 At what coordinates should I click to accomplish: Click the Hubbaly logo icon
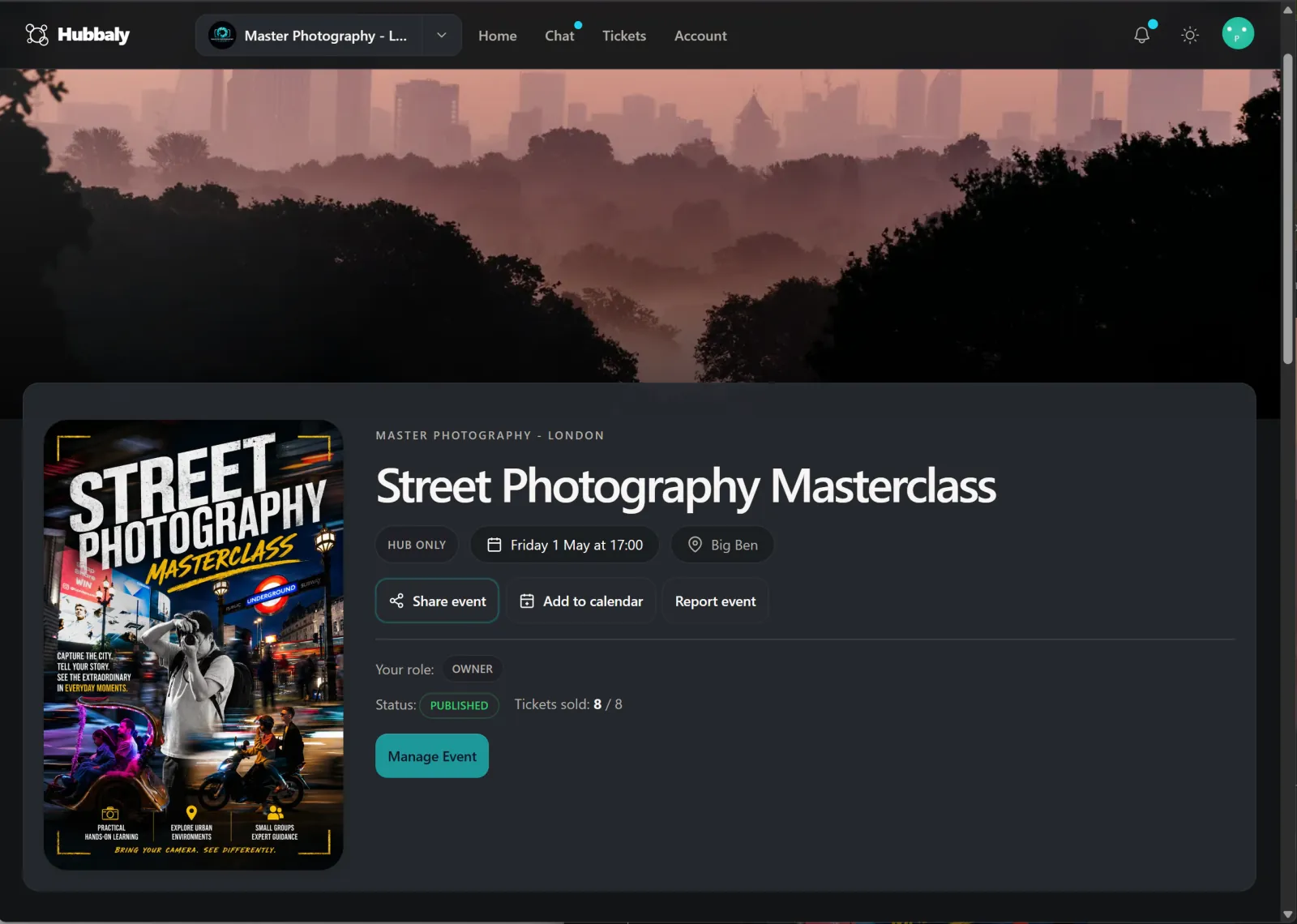tap(37, 34)
